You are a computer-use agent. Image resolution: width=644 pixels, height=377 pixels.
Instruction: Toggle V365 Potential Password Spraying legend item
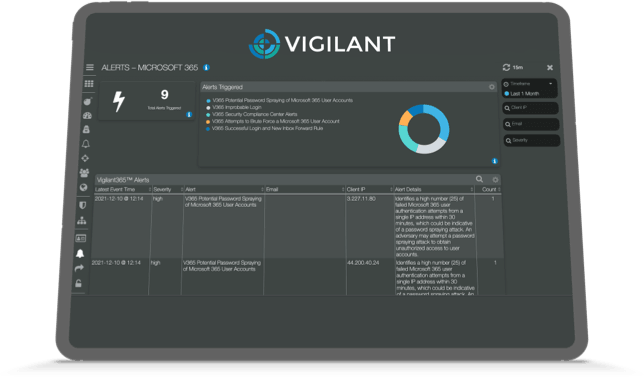pyautogui.click(x=279, y=100)
